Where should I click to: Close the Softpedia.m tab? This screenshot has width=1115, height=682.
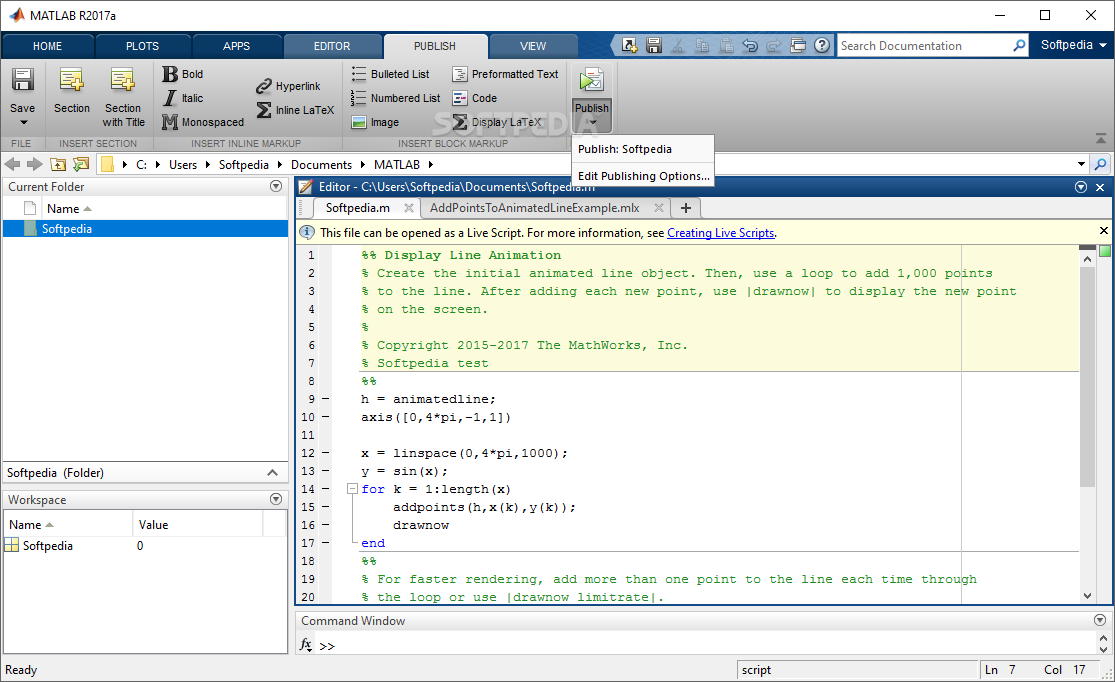409,208
